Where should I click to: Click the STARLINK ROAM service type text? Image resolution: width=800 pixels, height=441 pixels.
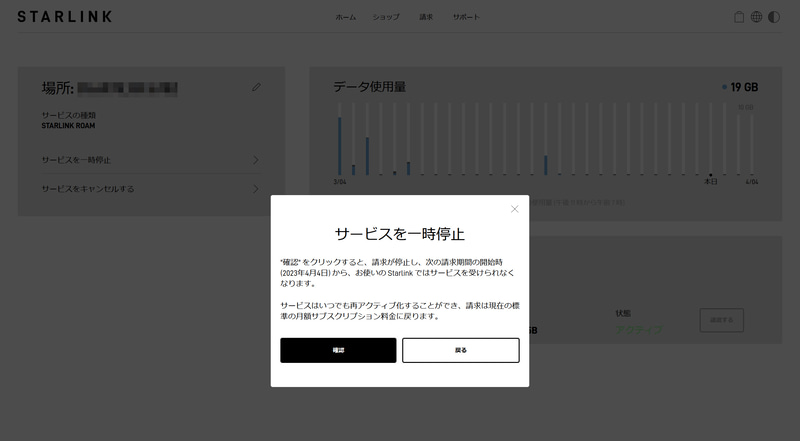68,126
